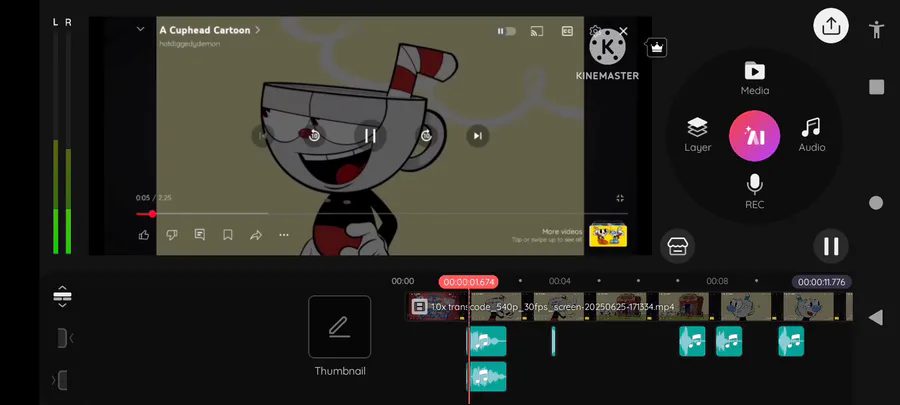Dislike the Cuphead video
Screen dimensions: 900x405
tap(172, 235)
